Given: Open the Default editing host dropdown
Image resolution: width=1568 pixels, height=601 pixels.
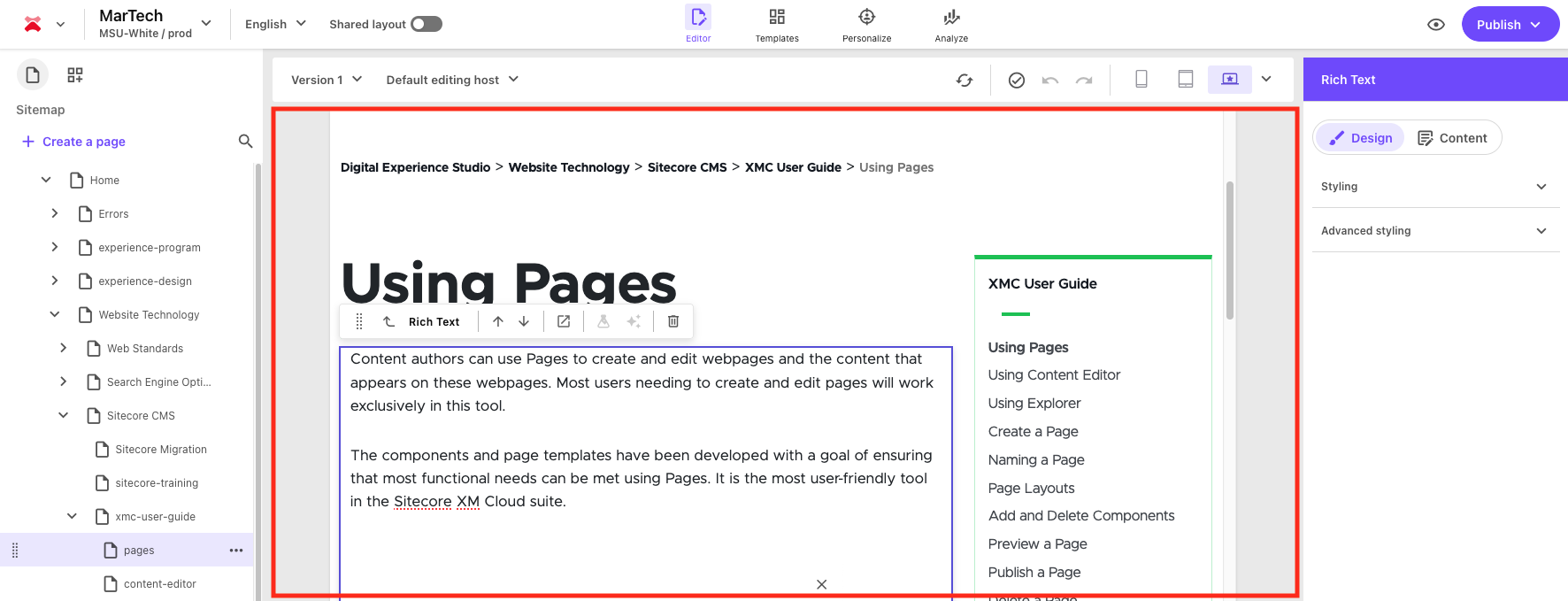Looking at the screenshot, I should pyautogui.click(x=452, y=80).
